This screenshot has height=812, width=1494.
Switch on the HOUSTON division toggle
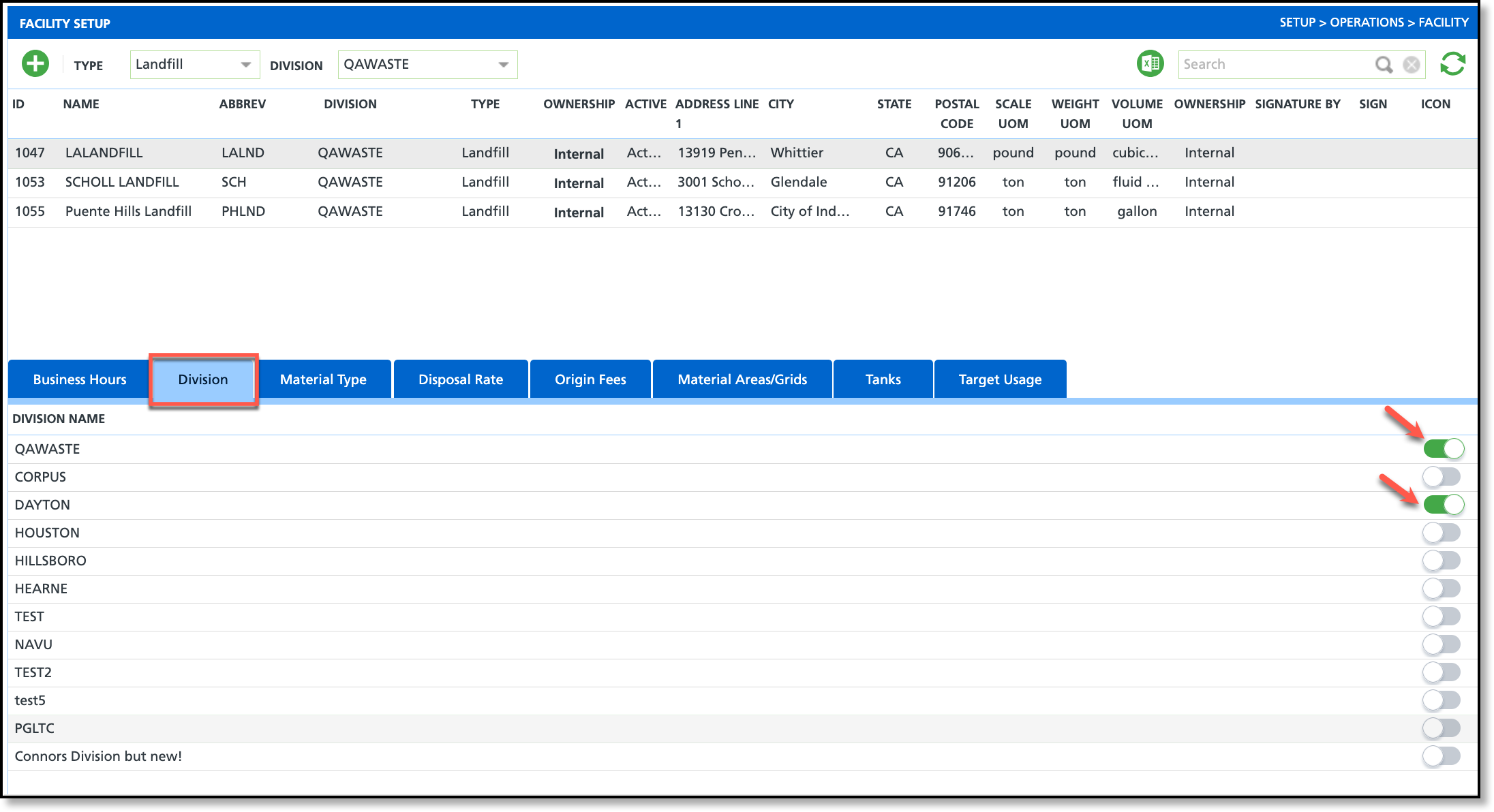click(x=1442, y=533)
